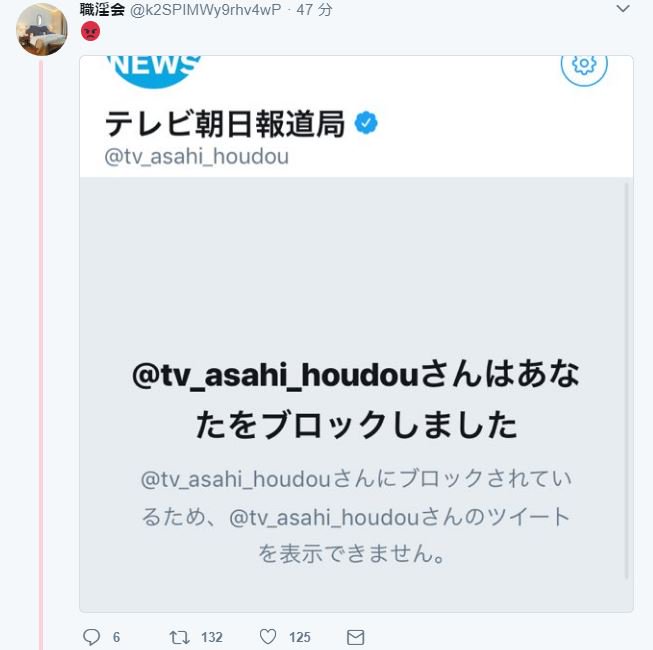Retweet this tweet via arrows icon
Viewport: 653px width, 650px height.
click(x=179, y=637)
